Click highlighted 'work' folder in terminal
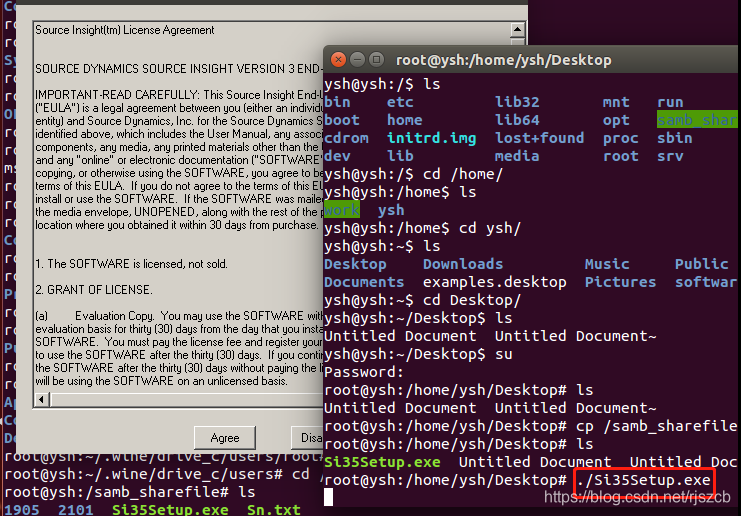Viewport: 741px width, 516px height. tap(342, 210)
